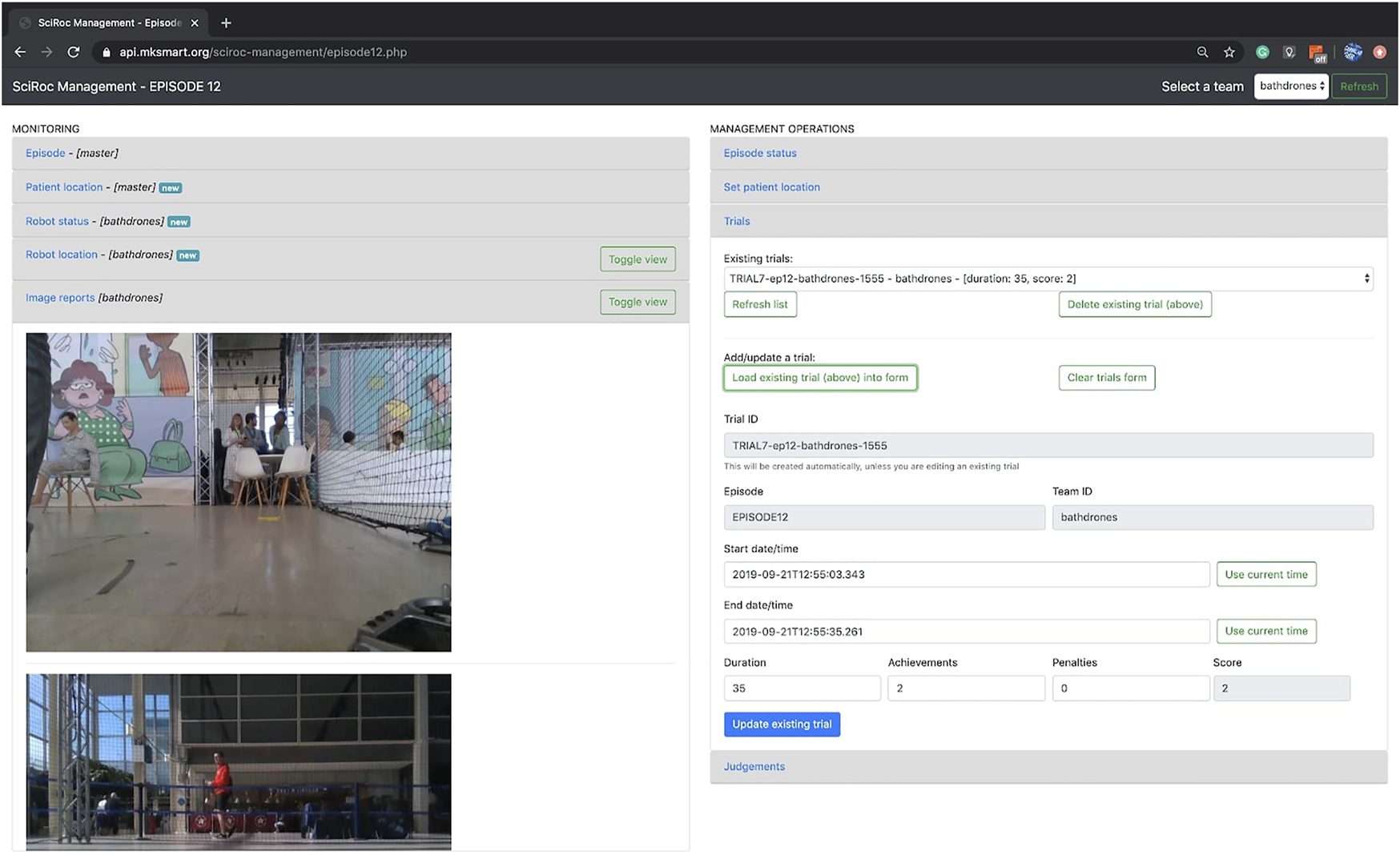Bookmark this page with the star icon
The width and height of the screenshot is (1400, 855).
[1229, 52]
